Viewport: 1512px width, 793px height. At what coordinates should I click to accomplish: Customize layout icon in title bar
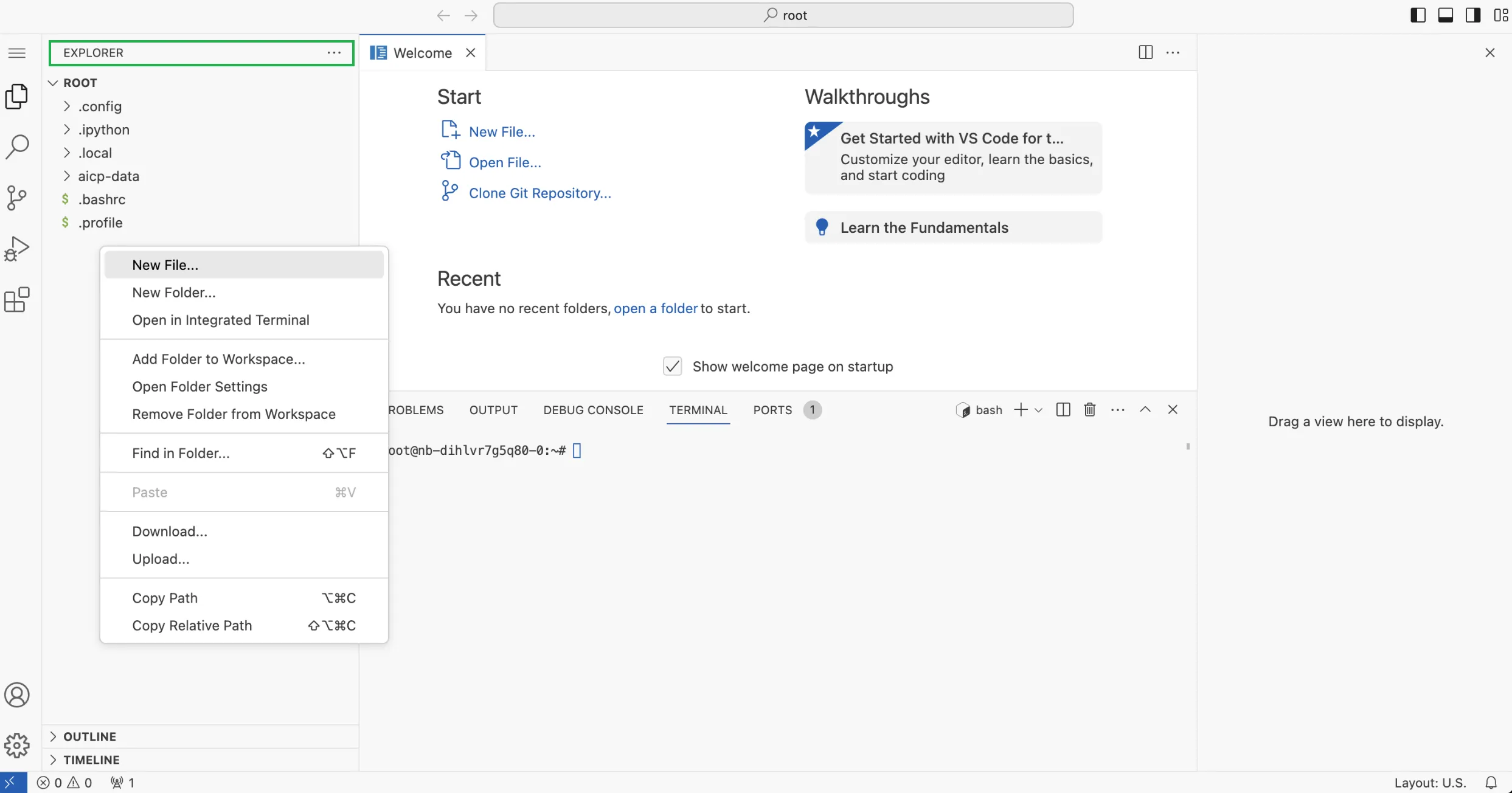coord(1501,15)
